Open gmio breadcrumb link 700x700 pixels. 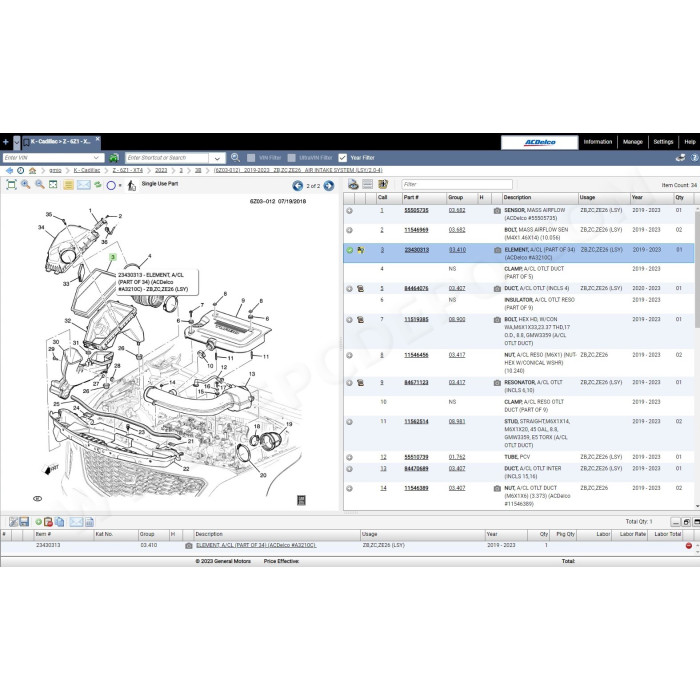(55, 171)
